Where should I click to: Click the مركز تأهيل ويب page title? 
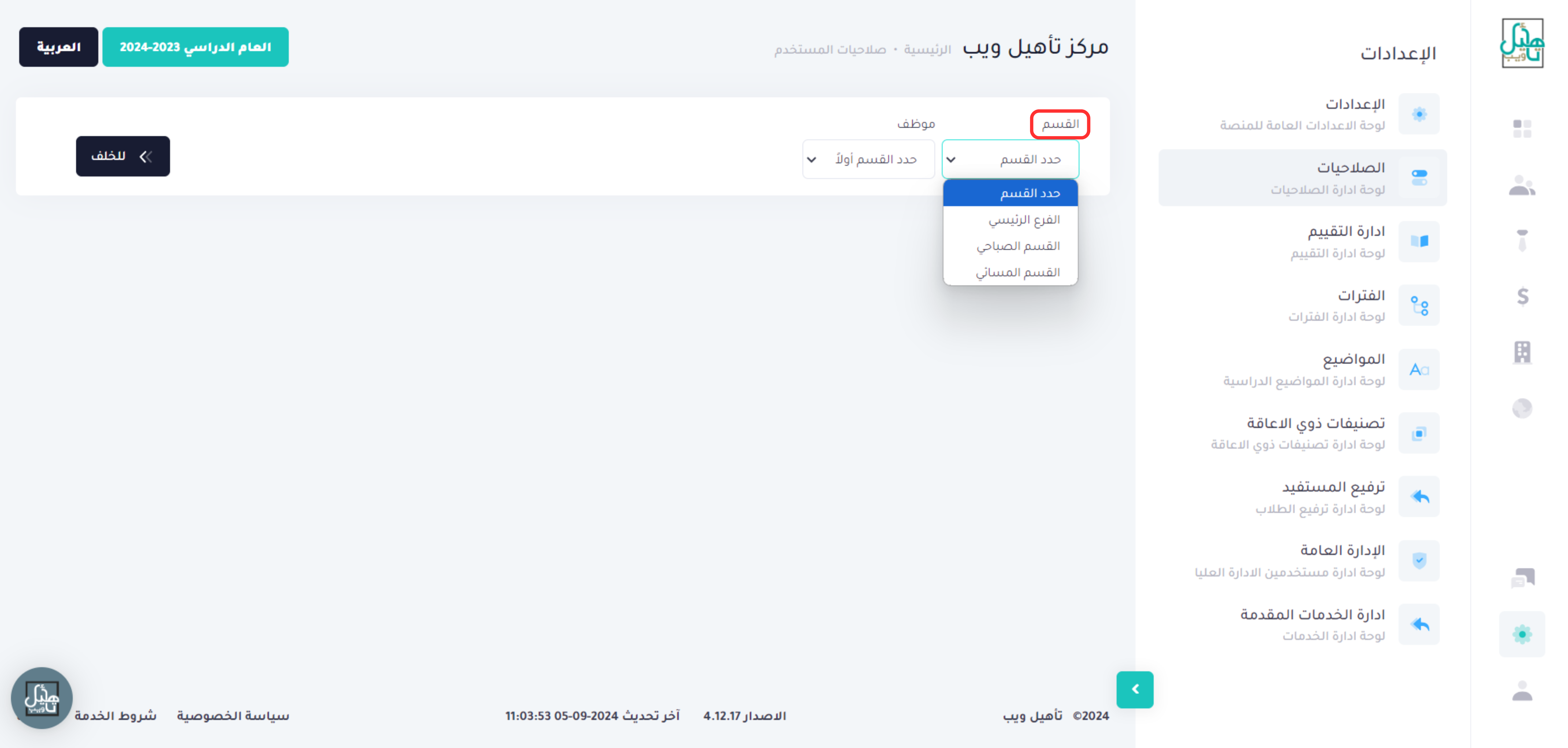[x=1035, y=47]
